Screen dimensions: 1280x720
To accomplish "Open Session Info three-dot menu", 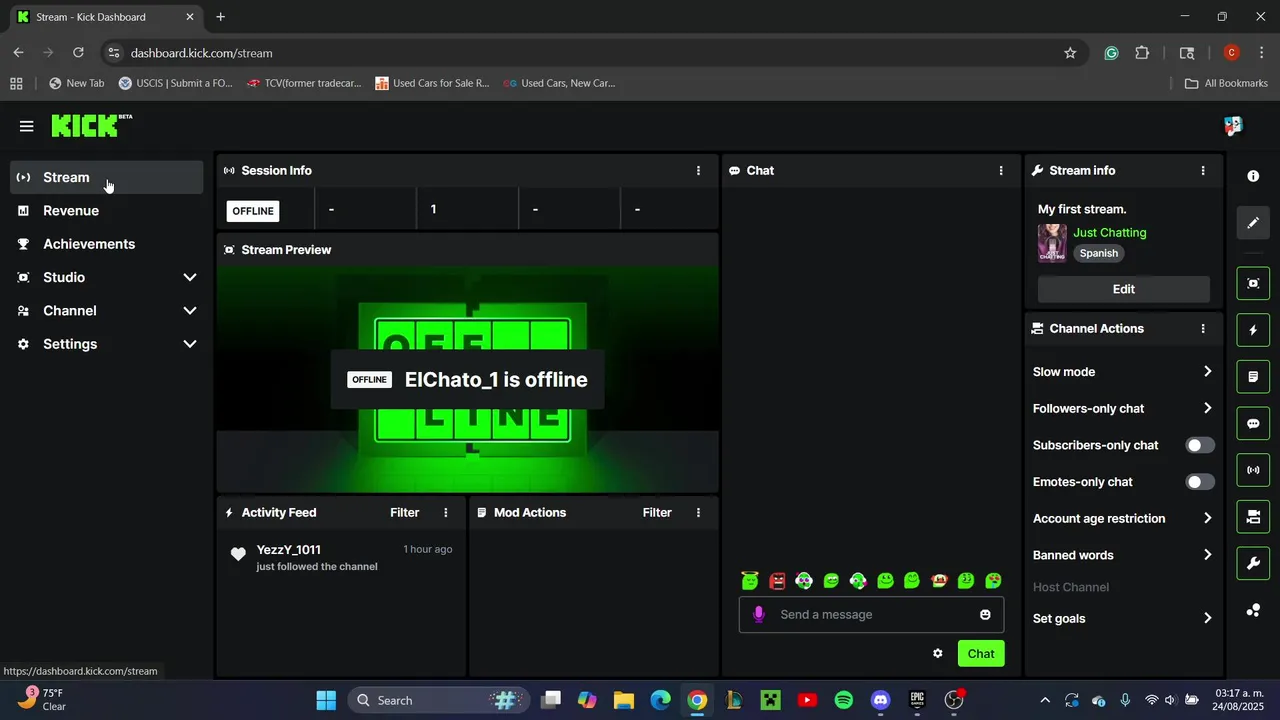I will tap(698, 171).
